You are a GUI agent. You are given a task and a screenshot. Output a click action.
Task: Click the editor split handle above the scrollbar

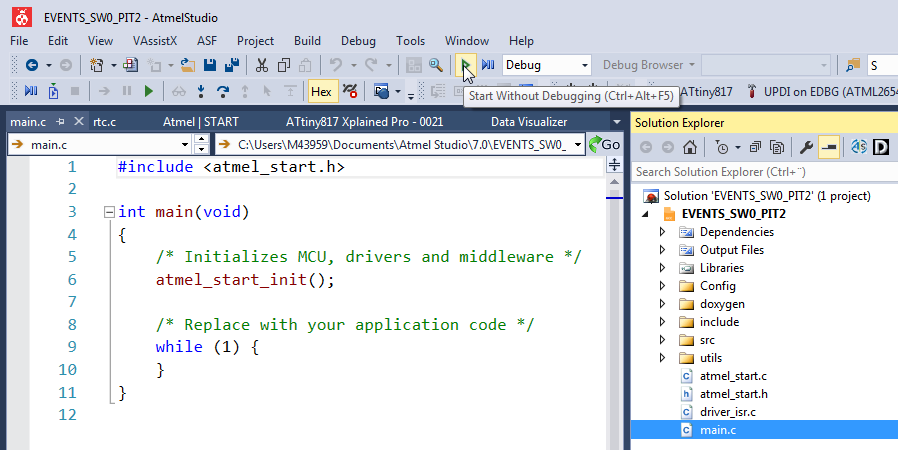pos(614,165)
